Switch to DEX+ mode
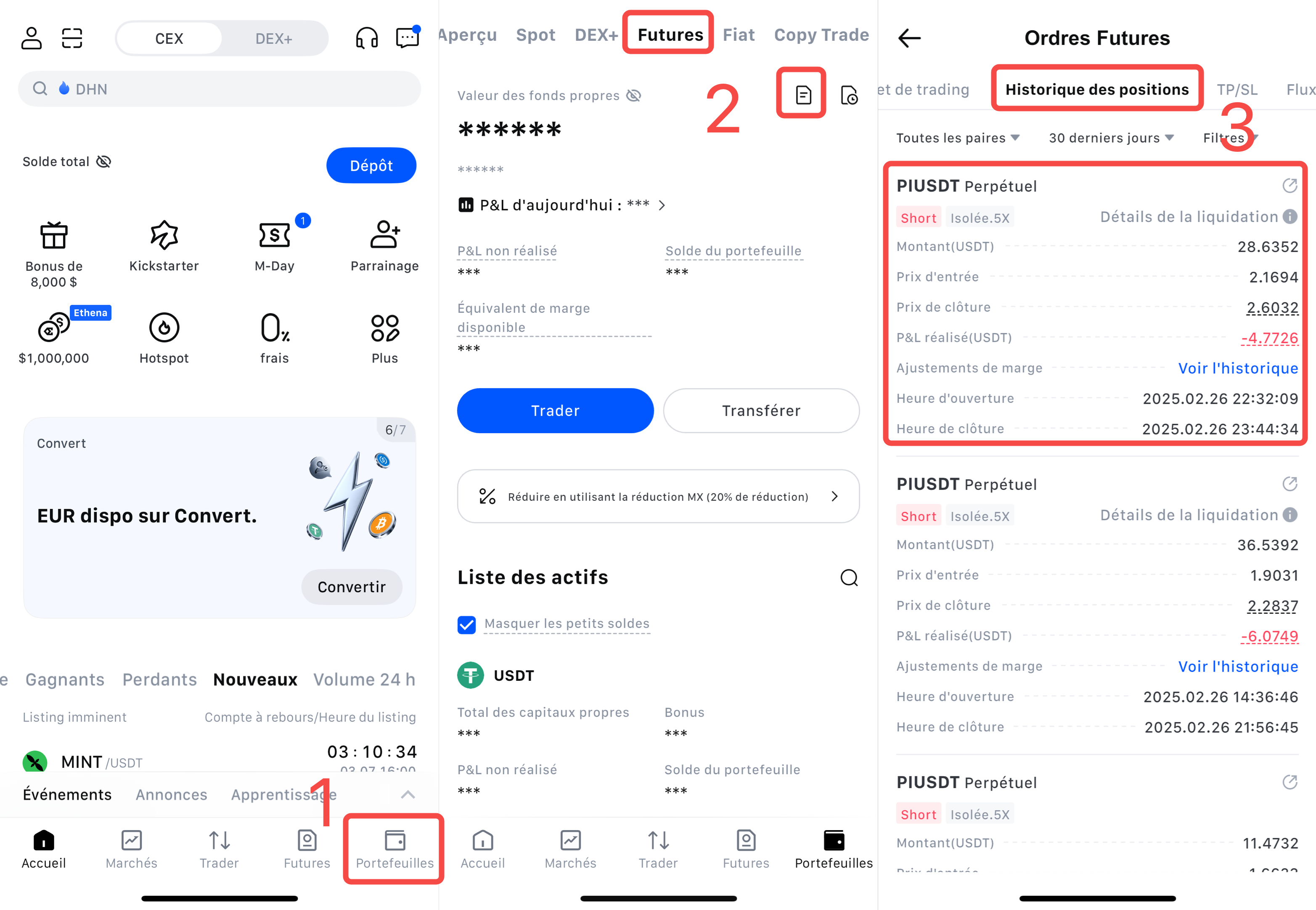This screenshot has width=1316, height=910. [274, 39]
